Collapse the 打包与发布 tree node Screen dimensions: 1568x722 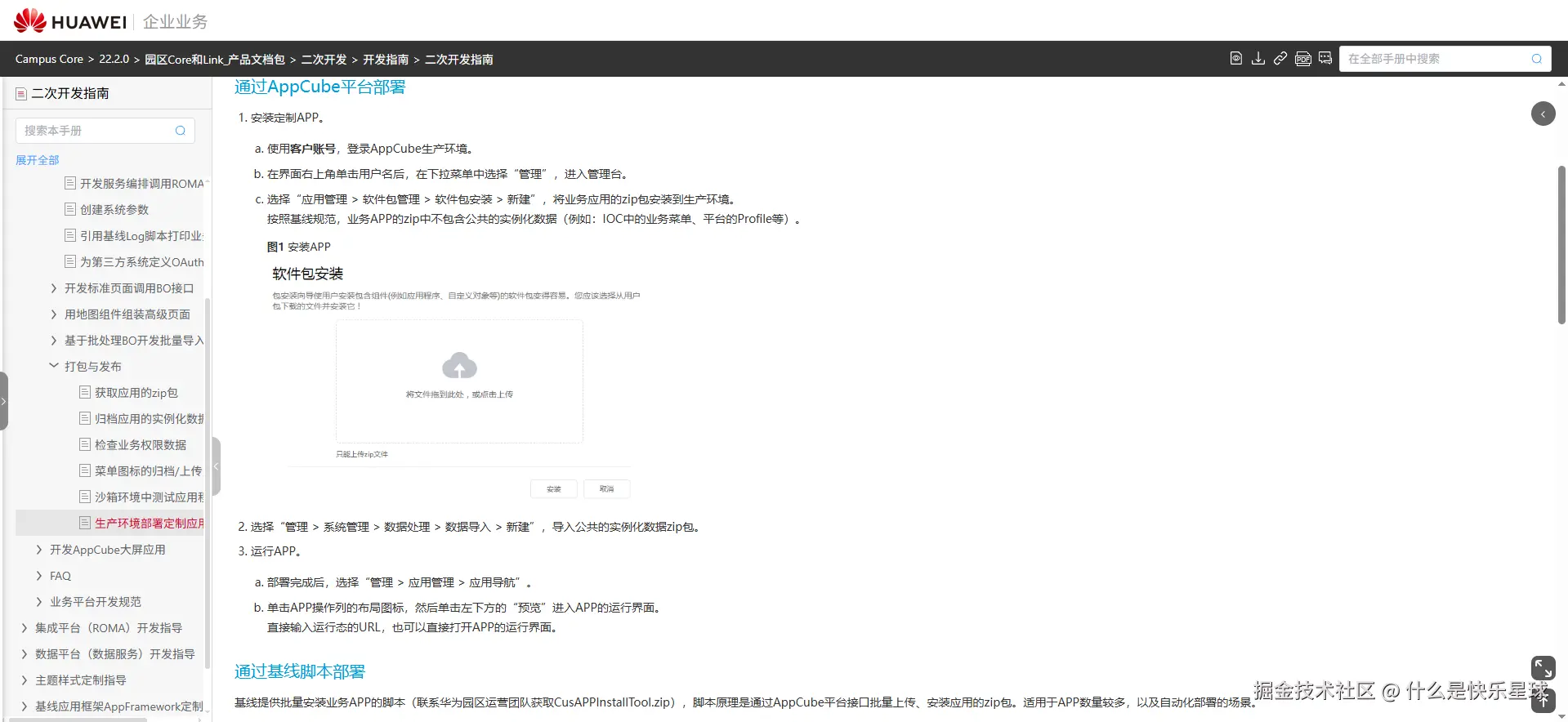(54, 366)
